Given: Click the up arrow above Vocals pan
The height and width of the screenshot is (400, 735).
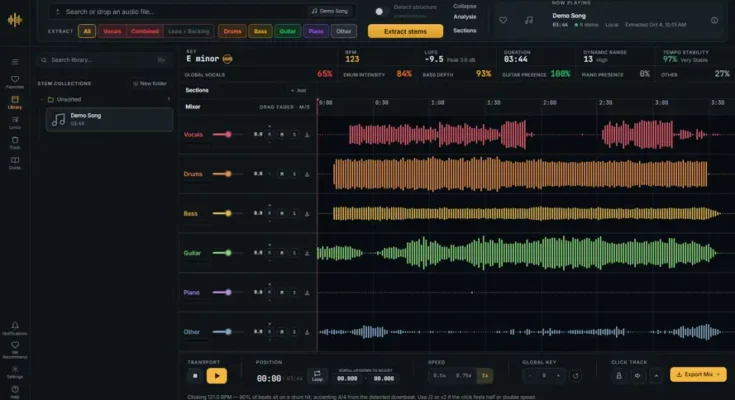Looking at the screenshot, I should [x=270, y=126].
